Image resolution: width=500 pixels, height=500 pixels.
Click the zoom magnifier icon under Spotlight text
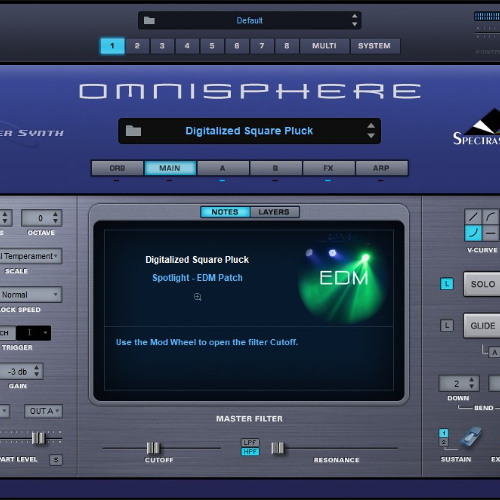[x=198, y=297]
